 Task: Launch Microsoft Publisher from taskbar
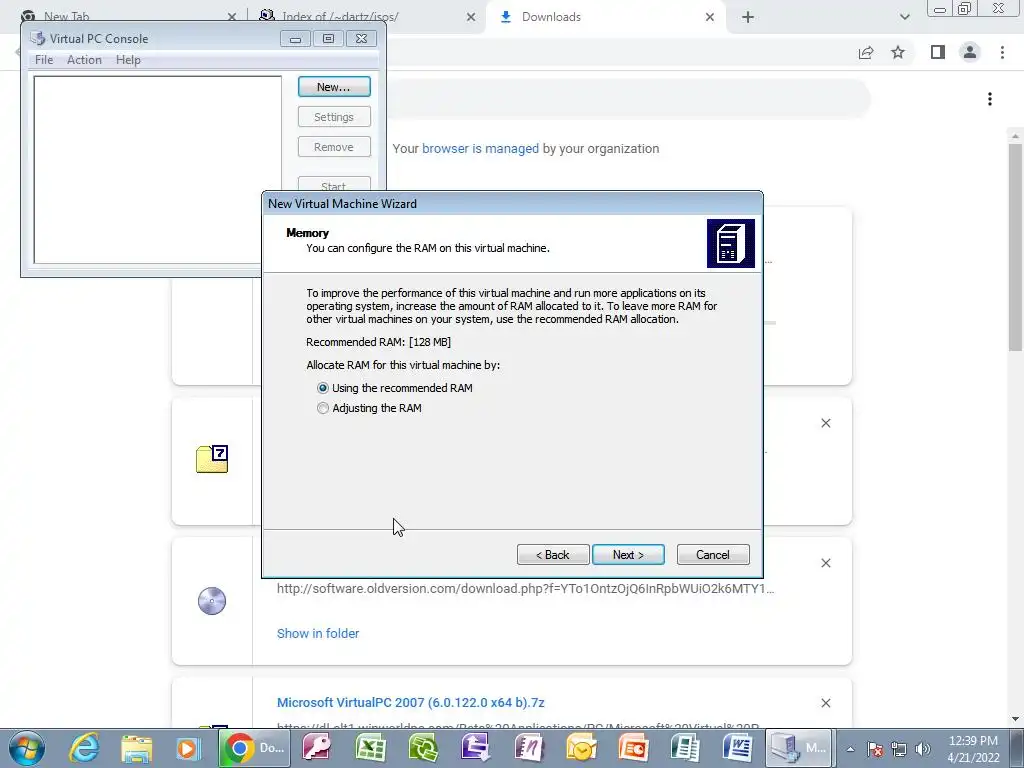pos(685,748)
